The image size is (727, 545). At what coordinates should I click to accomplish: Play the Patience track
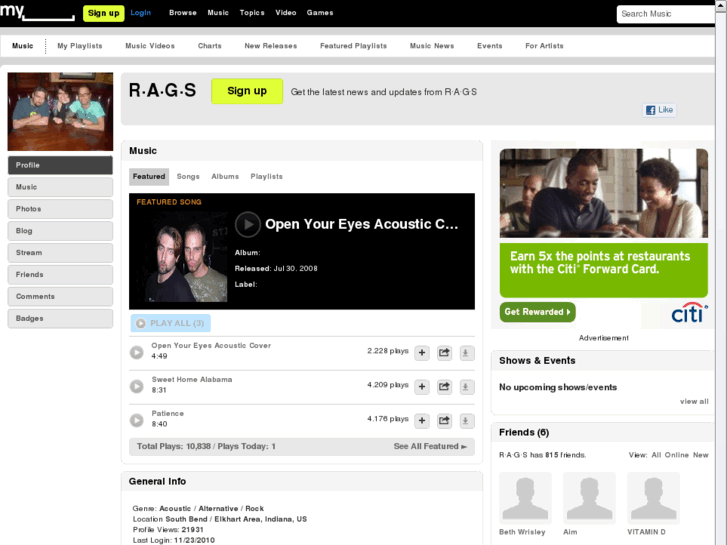pos(136,420)
